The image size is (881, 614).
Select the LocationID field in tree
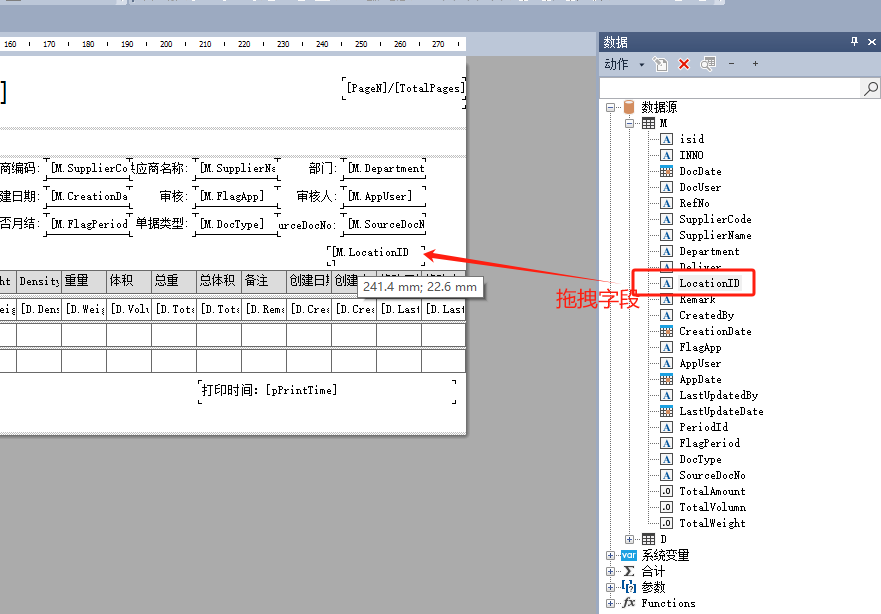coord(709,283)
